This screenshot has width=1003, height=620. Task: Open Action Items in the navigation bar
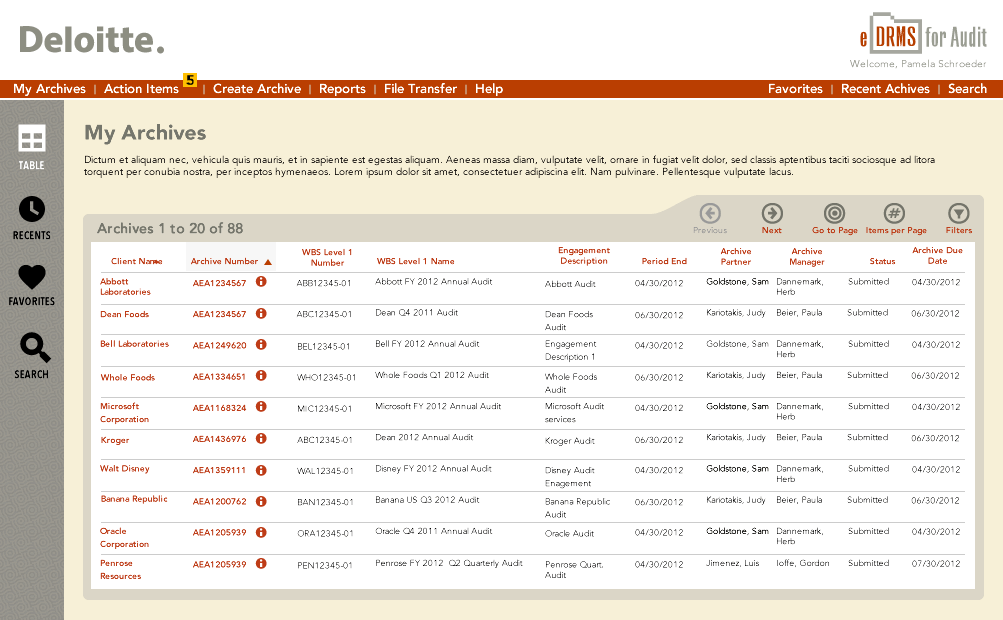point(141,89)
